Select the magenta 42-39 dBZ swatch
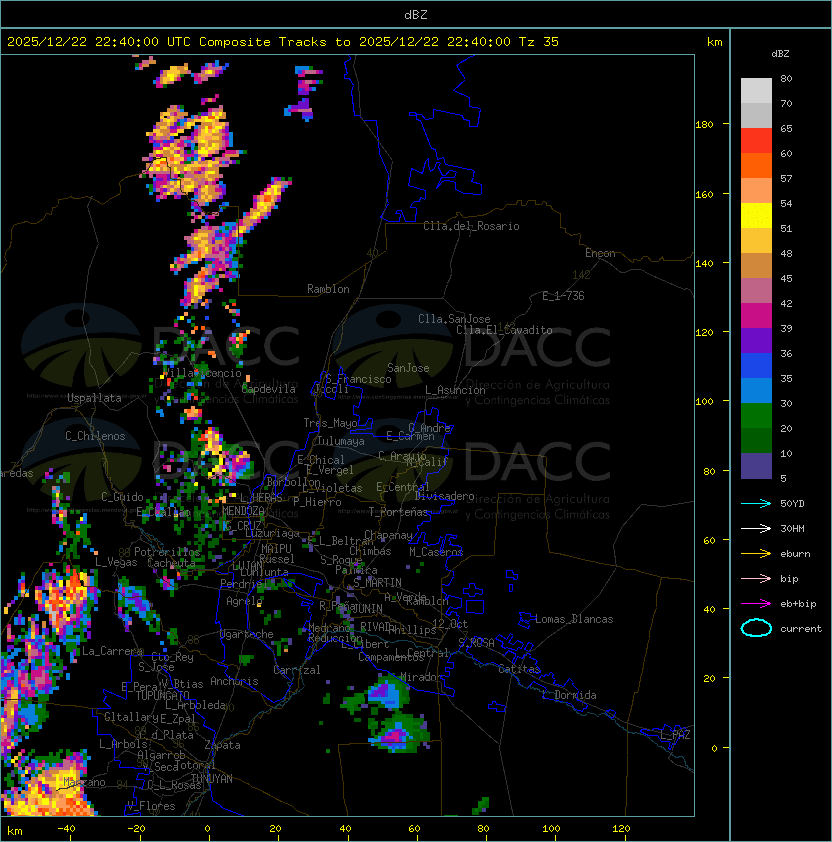This screenshot has width=832, height=842. click(756, 315)
